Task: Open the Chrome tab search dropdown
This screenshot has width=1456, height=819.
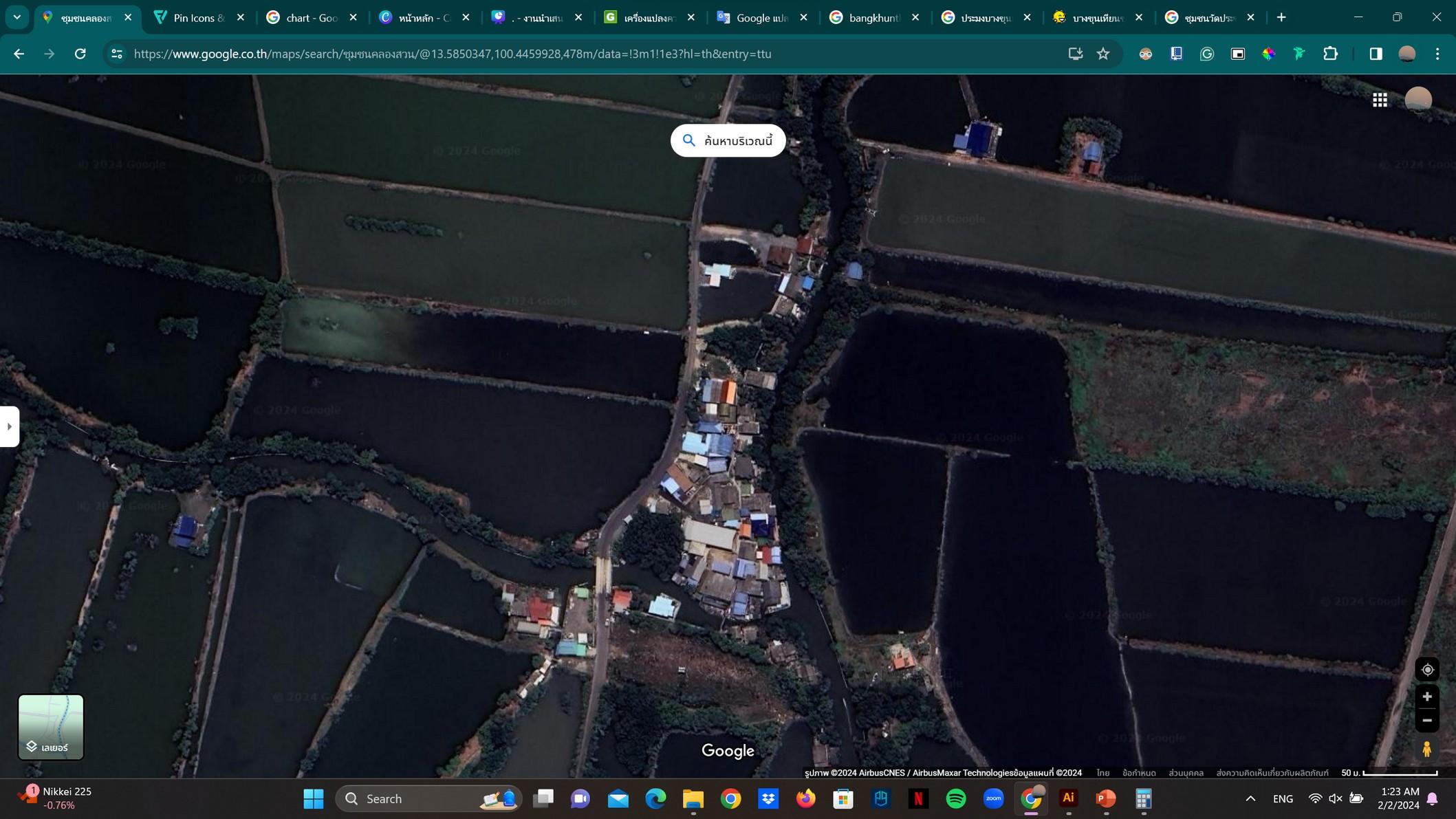Action: coord(17,17)
